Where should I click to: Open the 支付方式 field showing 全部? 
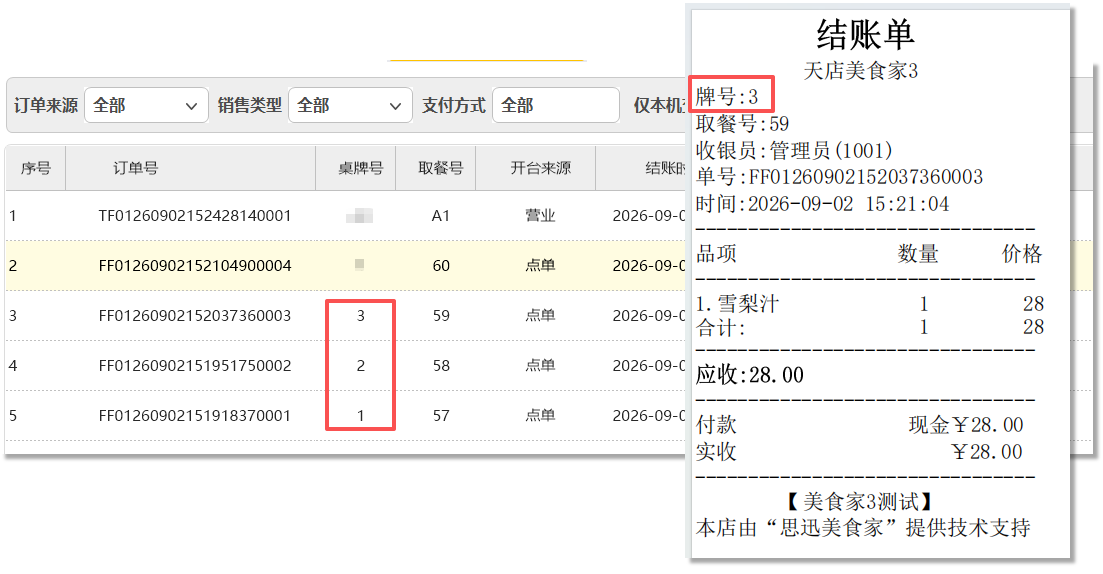556,106
